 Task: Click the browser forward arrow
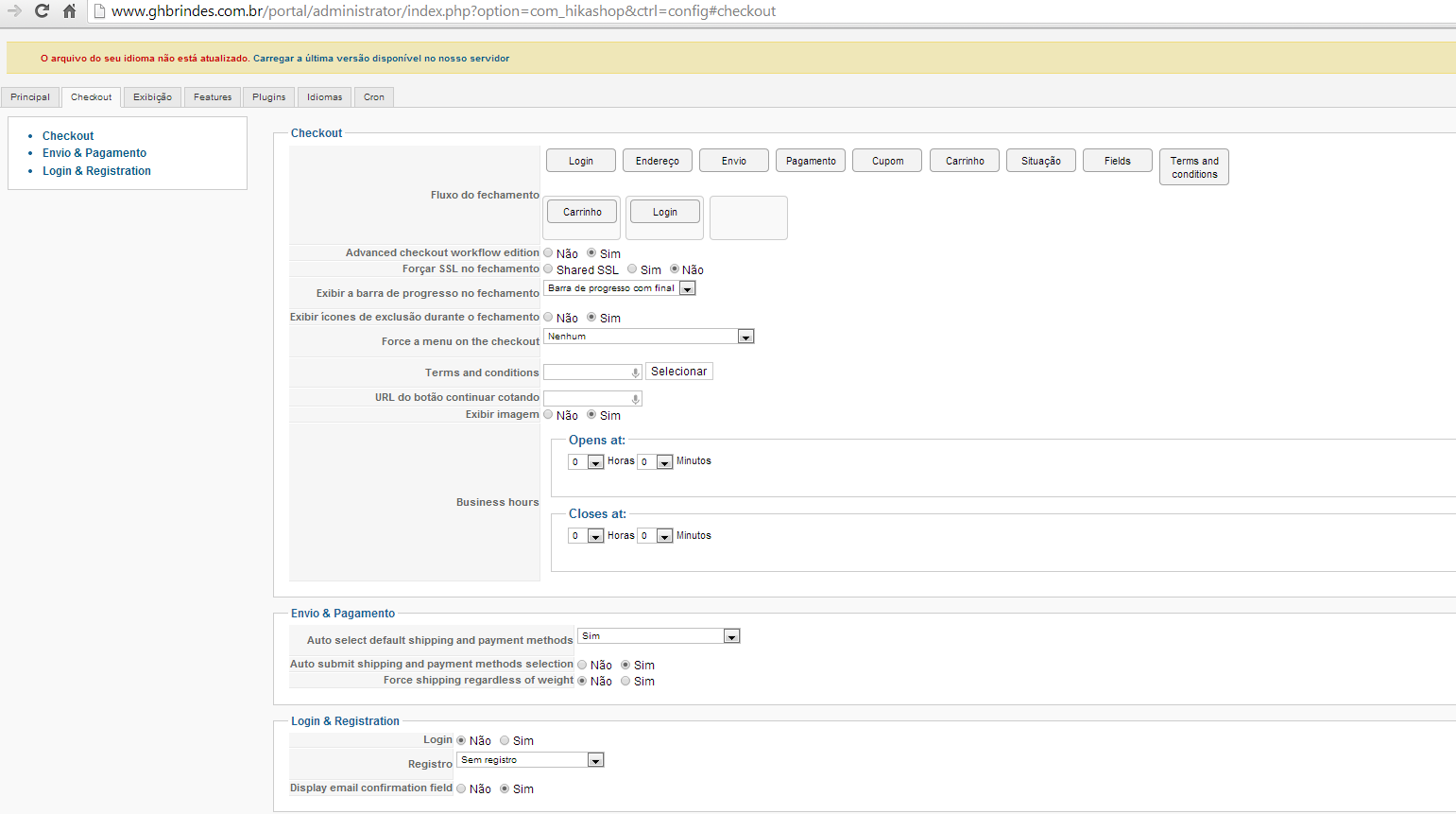tap(14, 11)
